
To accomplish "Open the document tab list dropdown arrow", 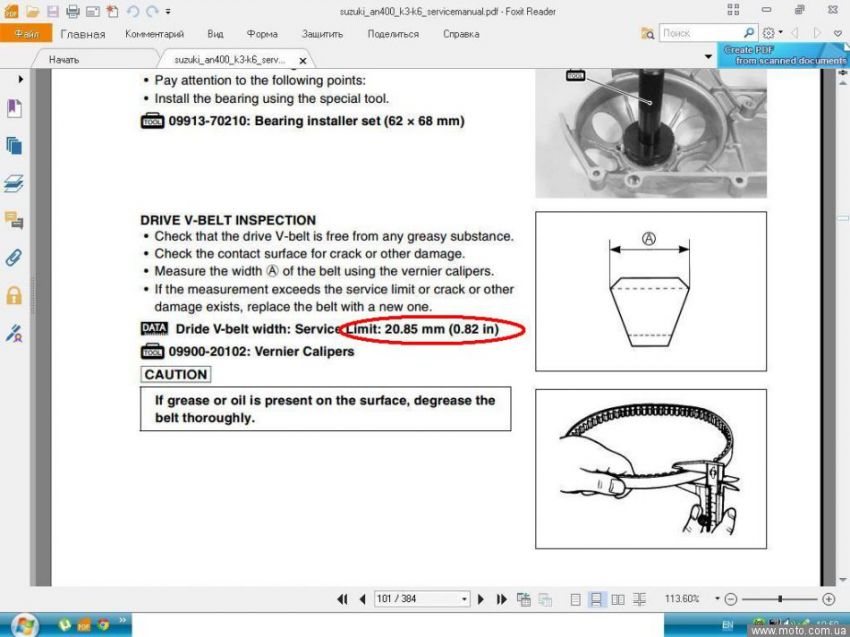I will click(x=708, y=57).
